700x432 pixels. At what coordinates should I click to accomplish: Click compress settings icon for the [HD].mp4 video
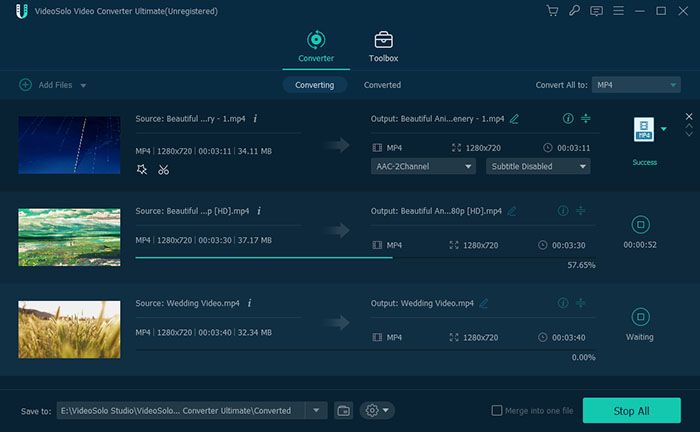[580, 210]
